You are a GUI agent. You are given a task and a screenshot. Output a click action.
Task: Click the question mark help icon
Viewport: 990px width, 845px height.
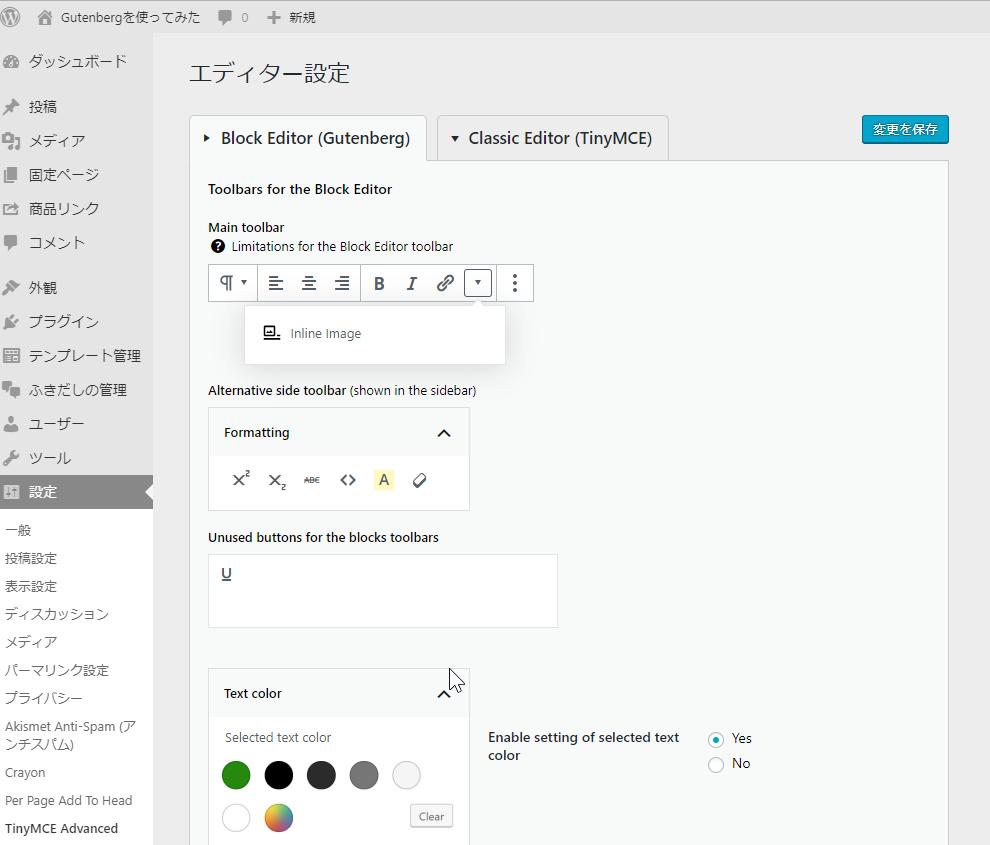pos(218,246)
